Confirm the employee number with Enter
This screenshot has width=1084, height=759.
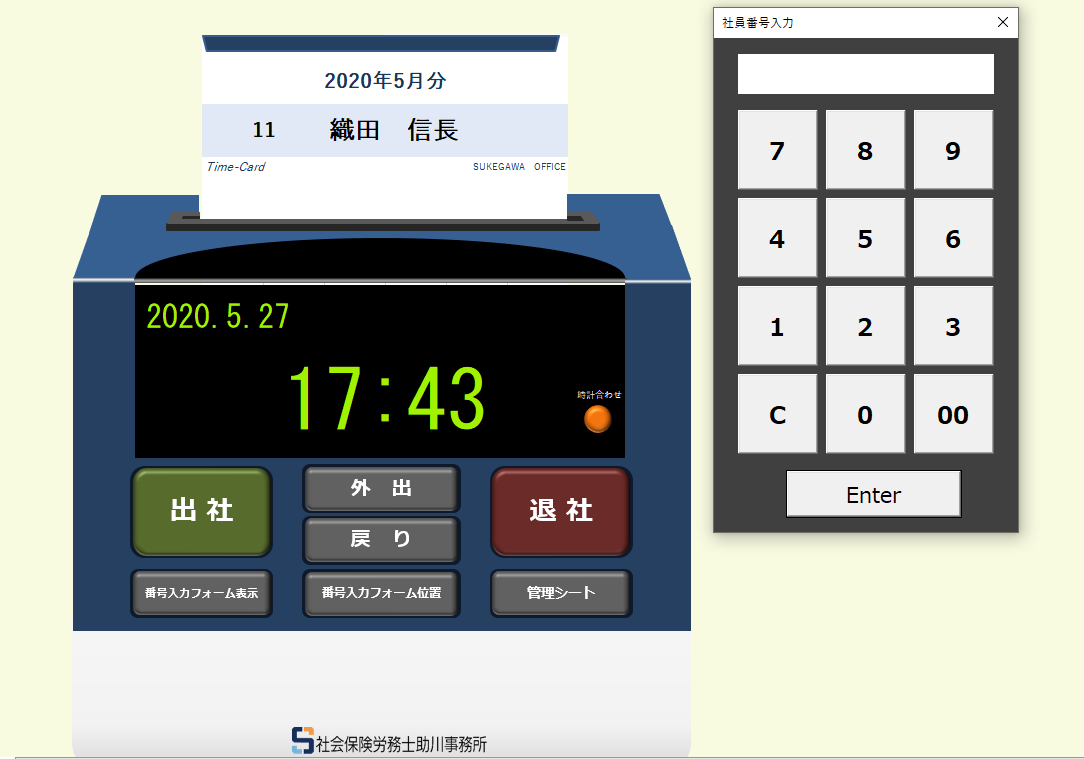click(x=873, y=494)
